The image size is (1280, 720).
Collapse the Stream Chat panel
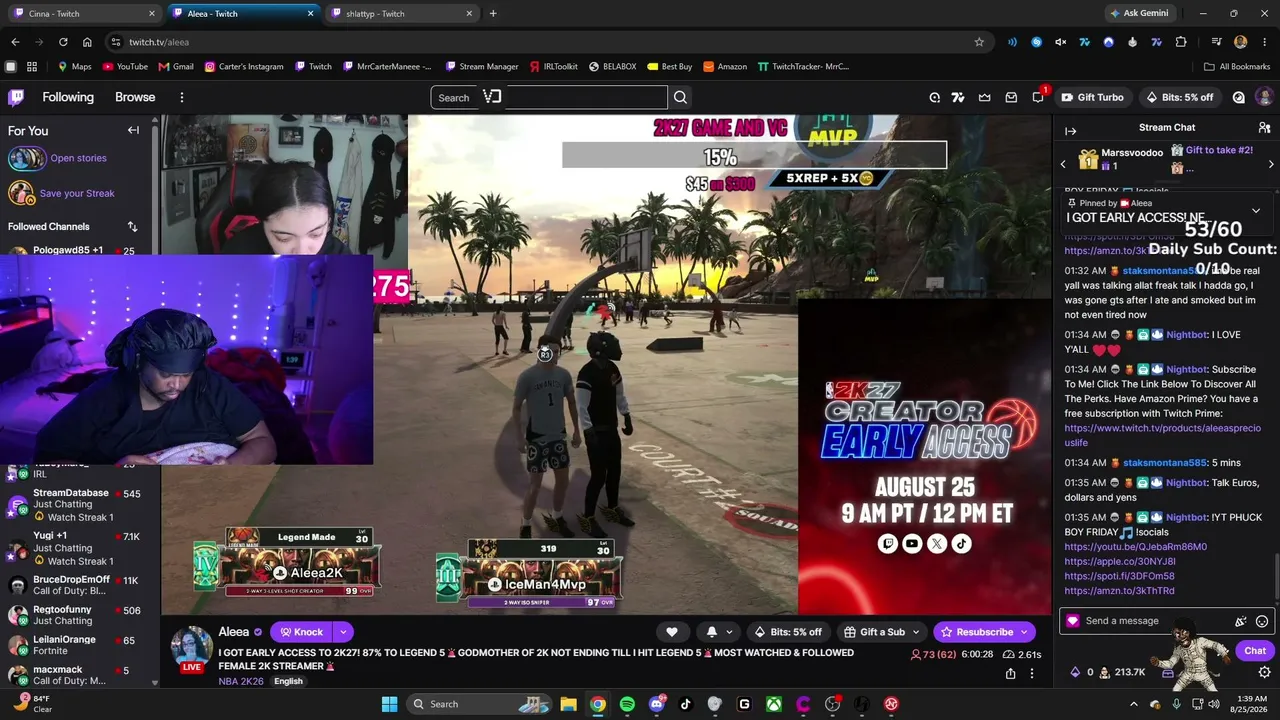coord(1070,131)
